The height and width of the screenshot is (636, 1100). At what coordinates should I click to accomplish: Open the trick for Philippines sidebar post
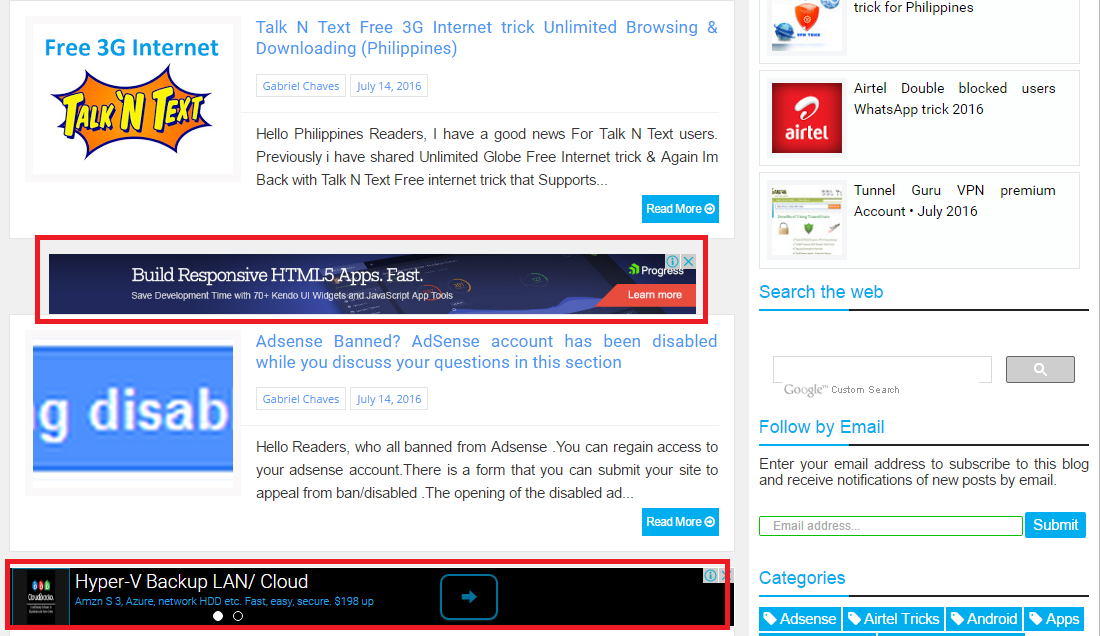[x=913, y=8]
